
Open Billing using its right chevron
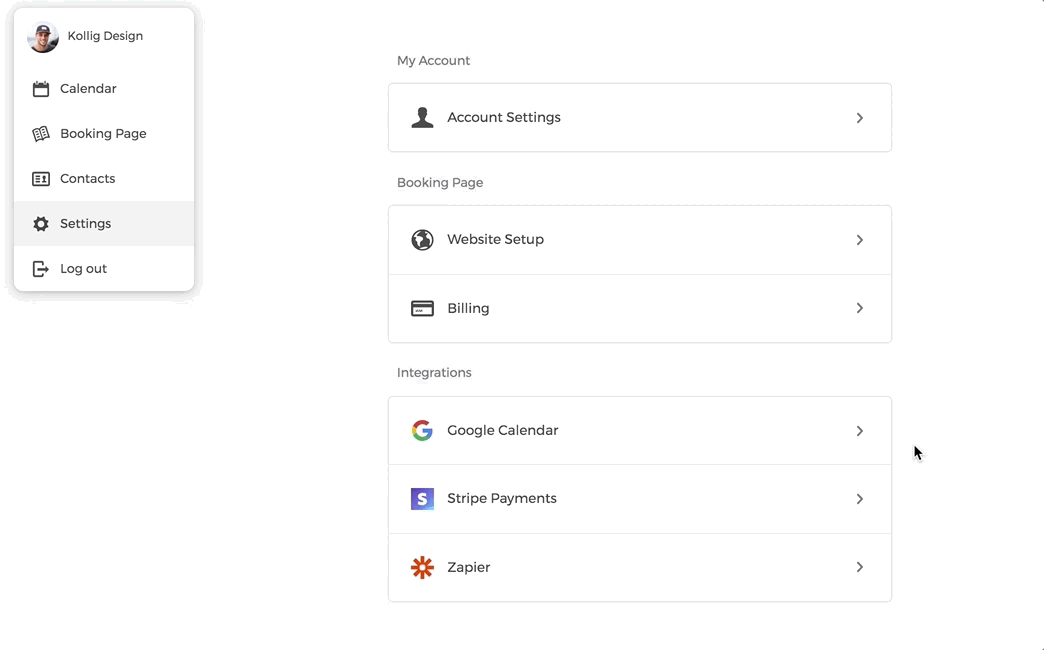coord(859,308)
